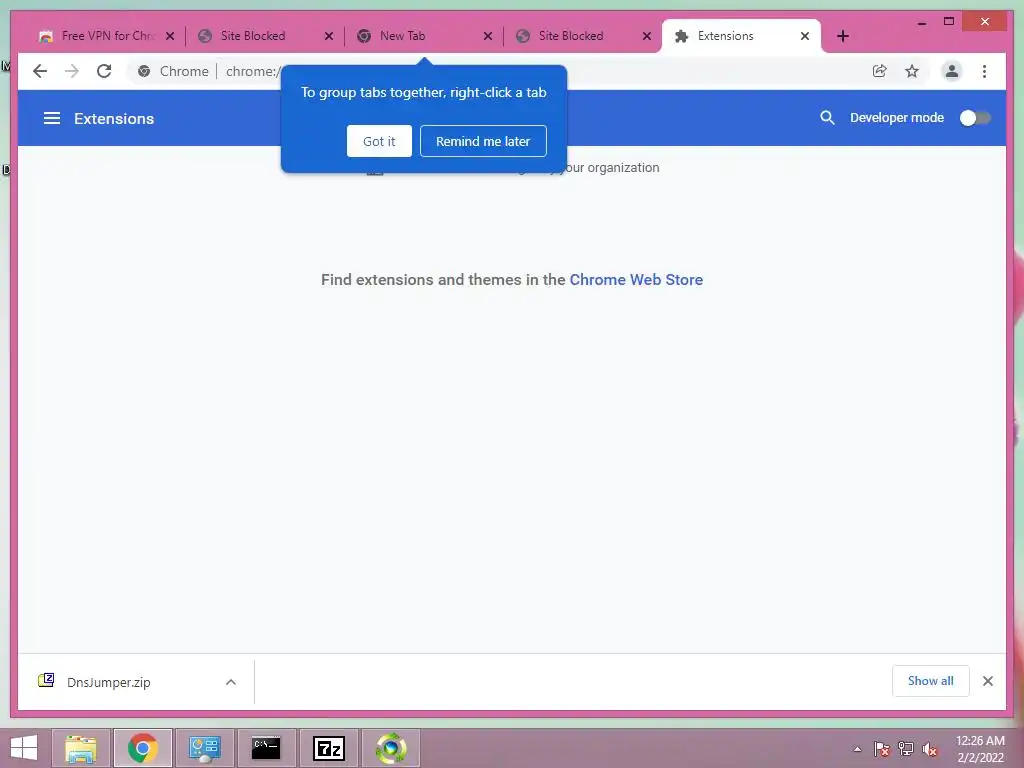The width and height of the screenshot is (1024, 768).
Task: Share this page via the share icon
Action: (880, 71)
